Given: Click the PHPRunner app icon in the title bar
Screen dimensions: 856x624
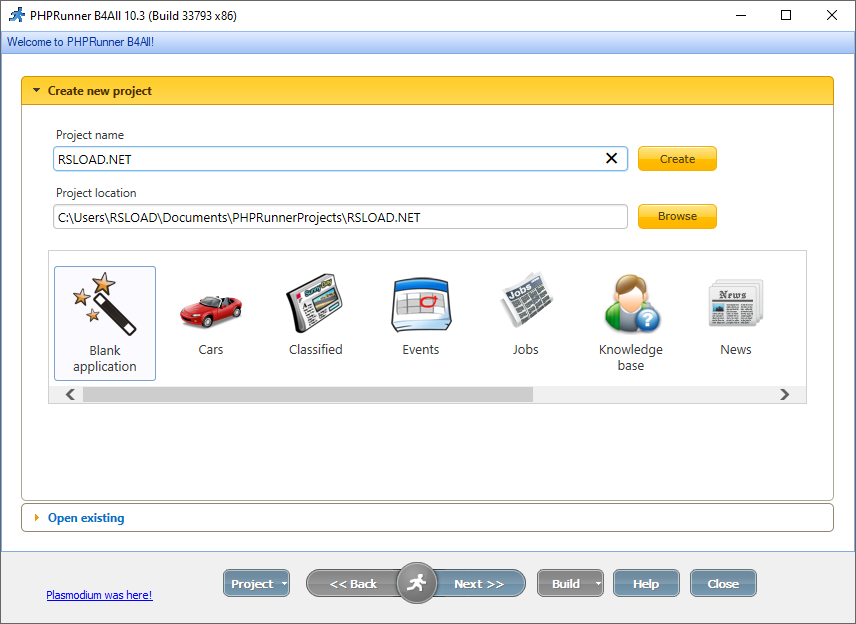Looking at the screenshot, I should tap(17, 15).
